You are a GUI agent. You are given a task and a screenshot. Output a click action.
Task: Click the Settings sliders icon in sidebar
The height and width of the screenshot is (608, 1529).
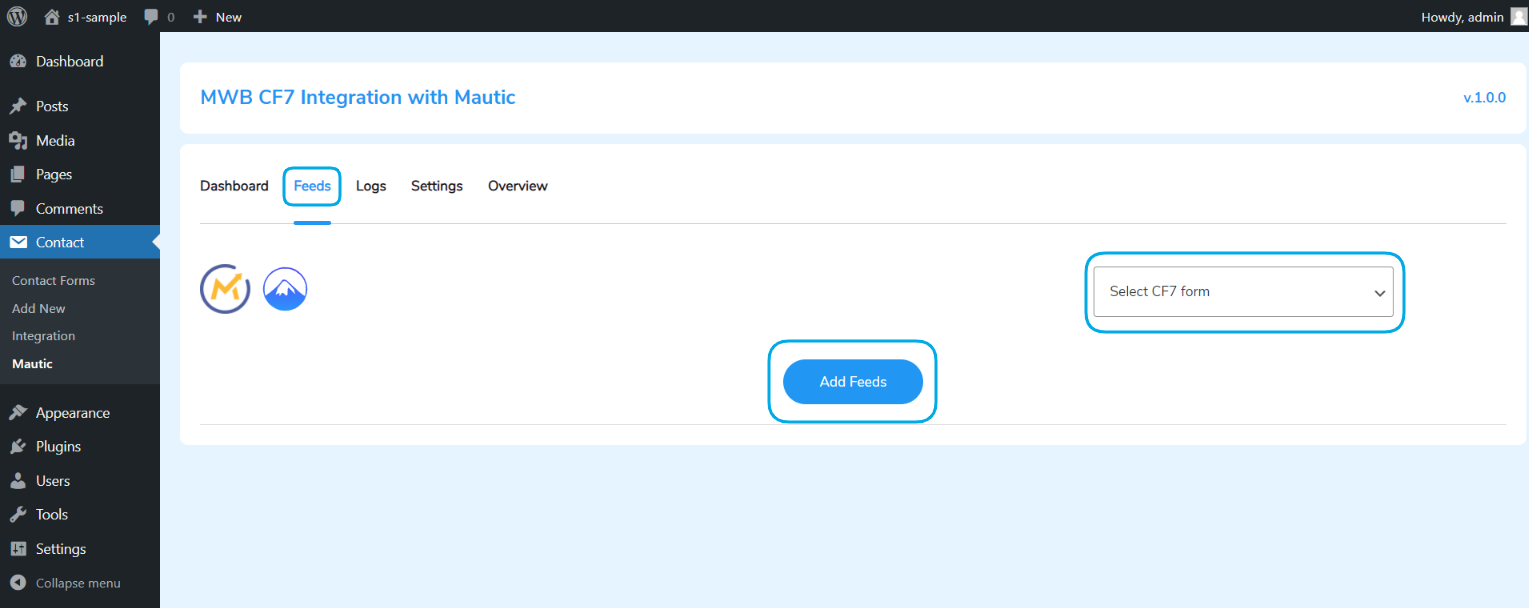(x=18, y=549)
